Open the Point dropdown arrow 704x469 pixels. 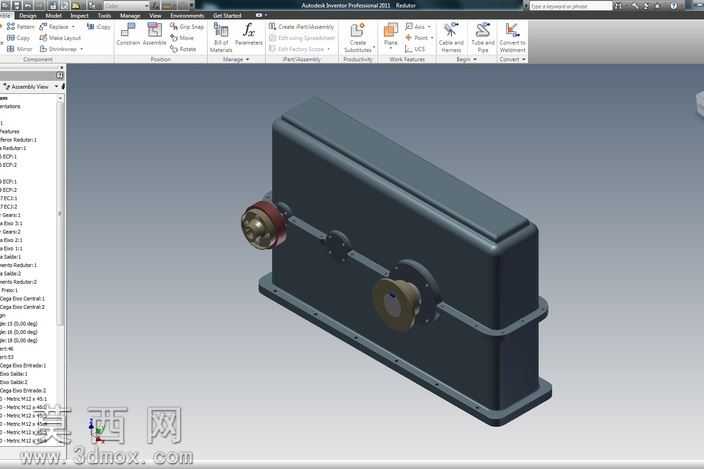pos(432,38)
